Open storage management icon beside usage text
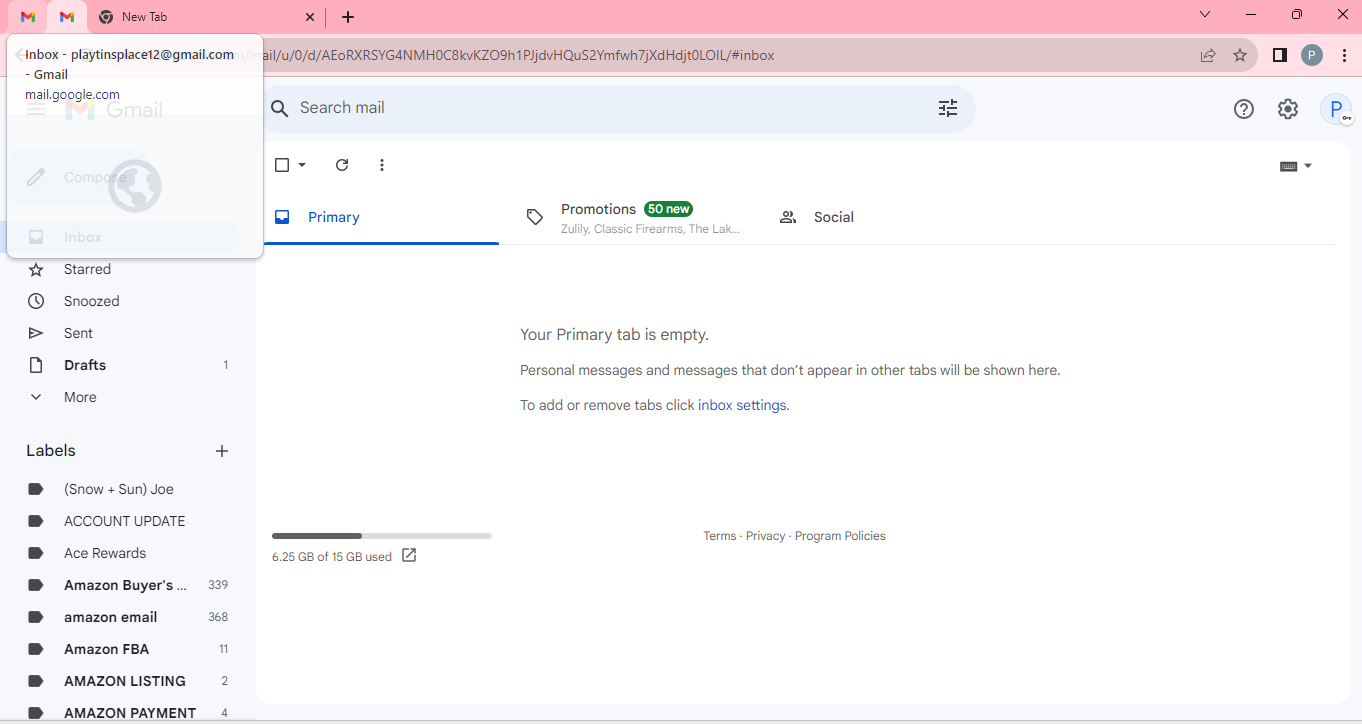 pyautogui.click(x=409, y=555)
